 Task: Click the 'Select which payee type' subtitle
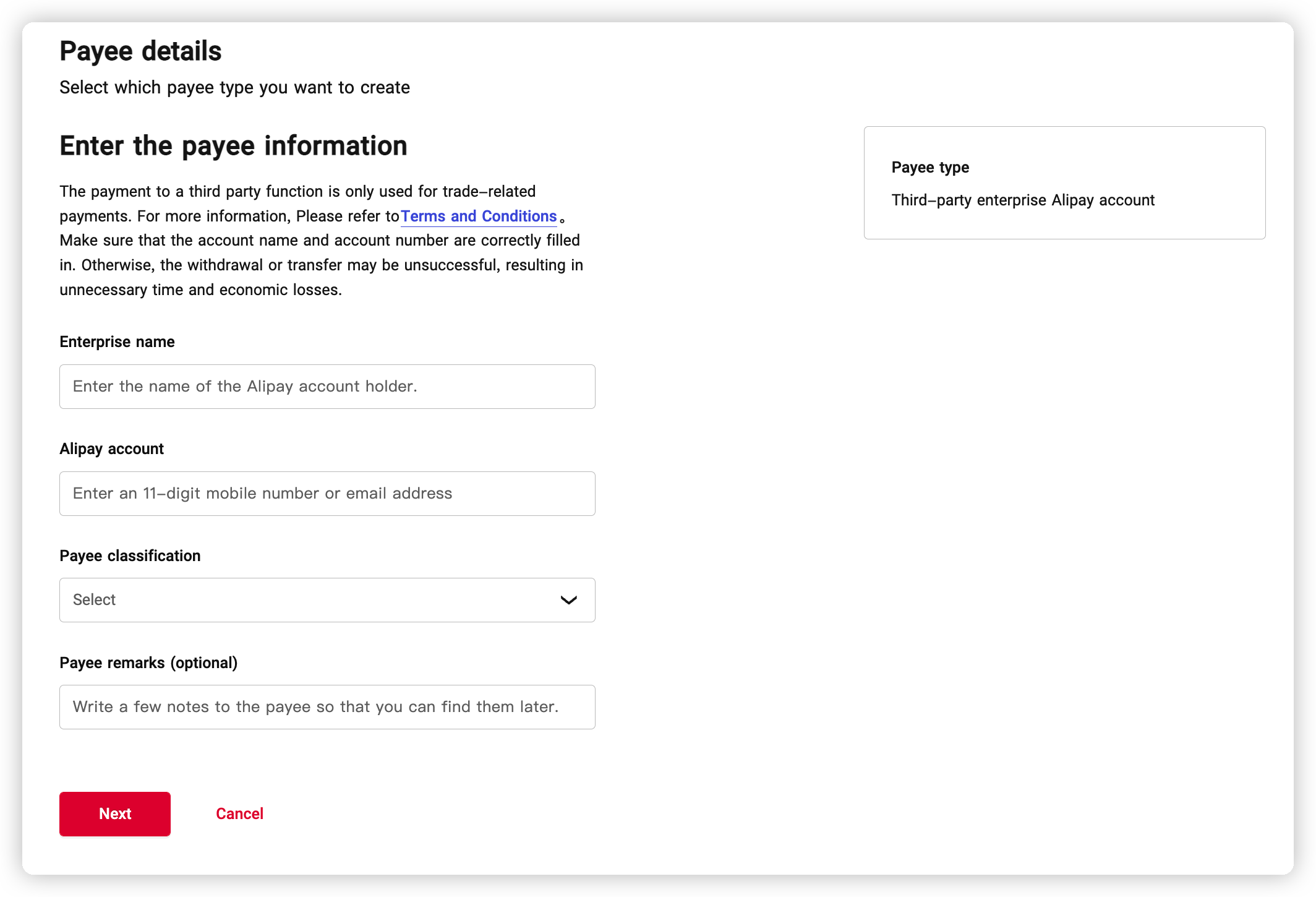[234, 87]
